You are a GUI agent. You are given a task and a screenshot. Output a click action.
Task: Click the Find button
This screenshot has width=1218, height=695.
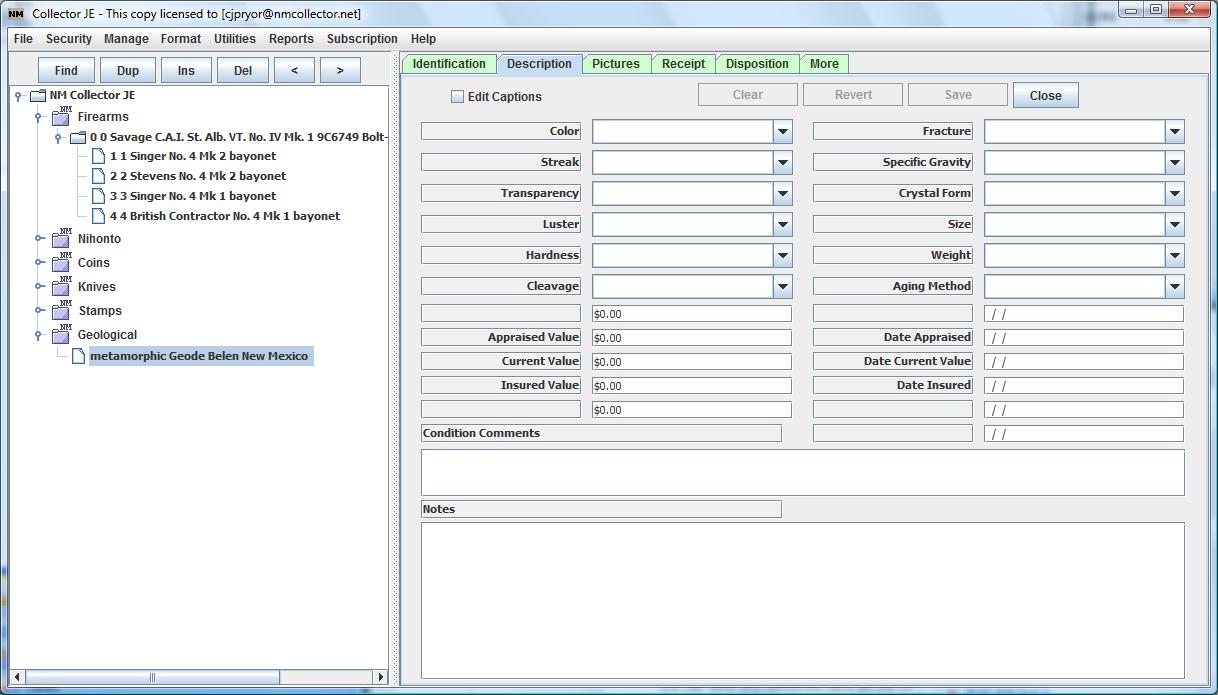click(66, 70)
